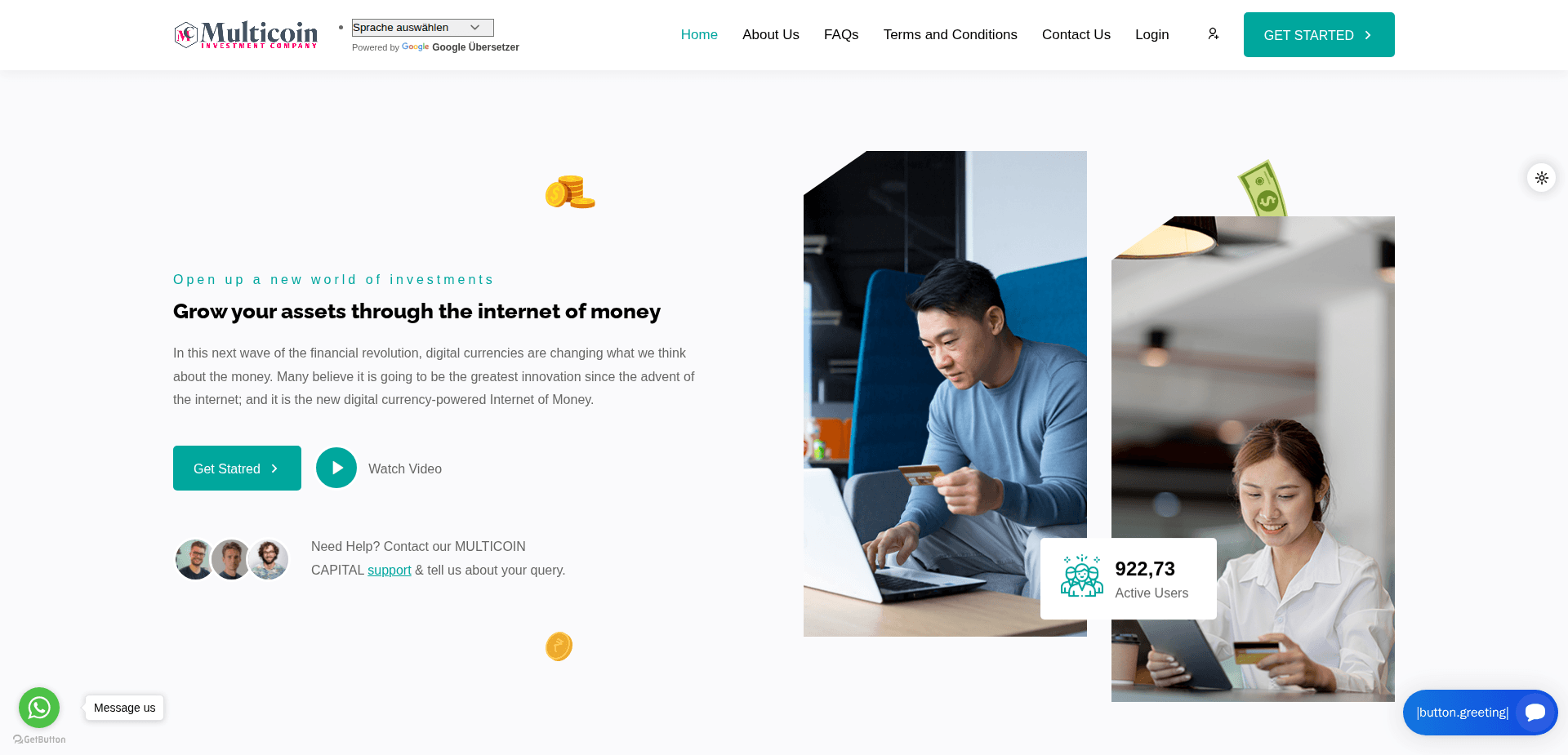
Task: Open the blue live chat bubble icon
Action: (x=1535, y=713)
